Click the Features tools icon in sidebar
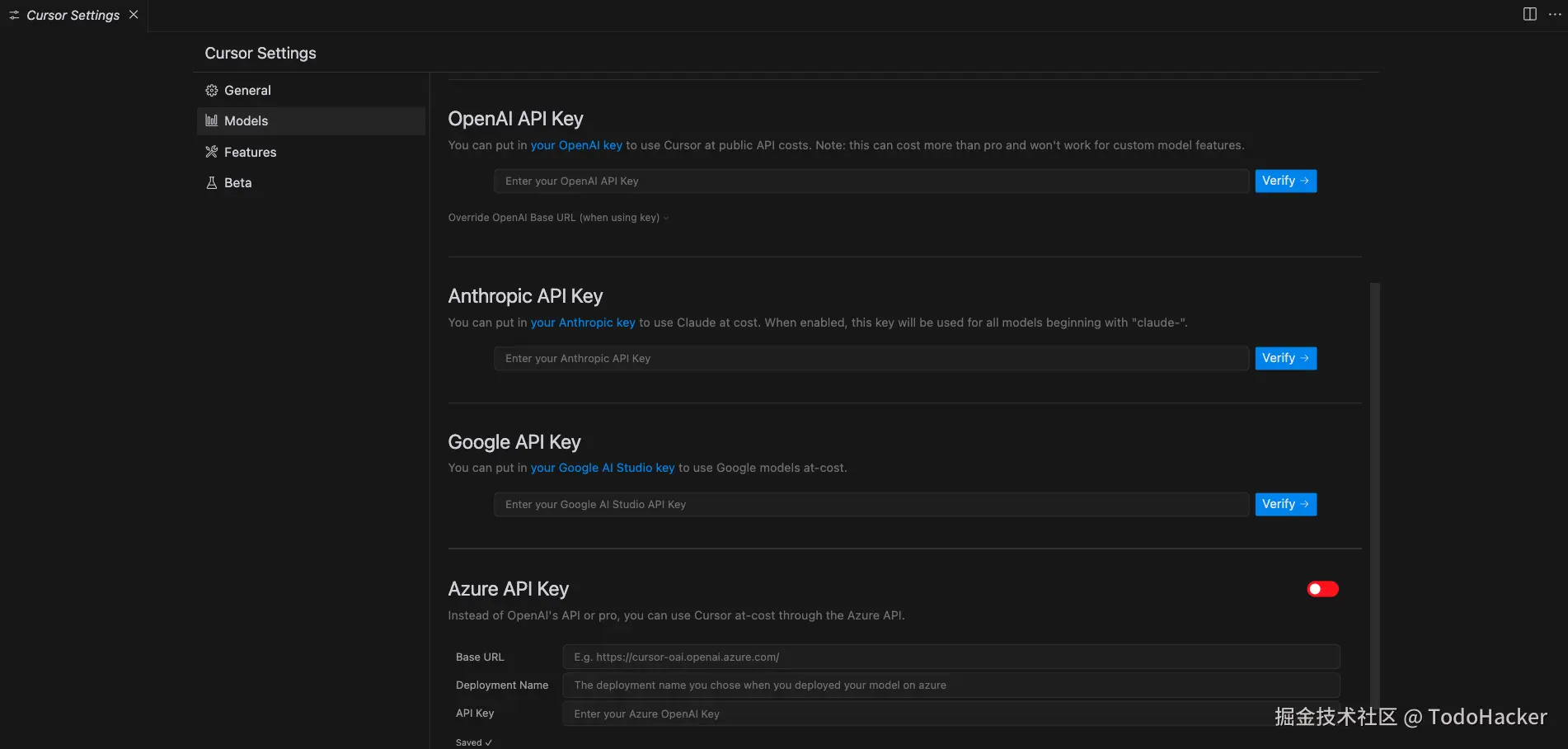Screen dimensions: 1568x749 [x=212, y=152]
